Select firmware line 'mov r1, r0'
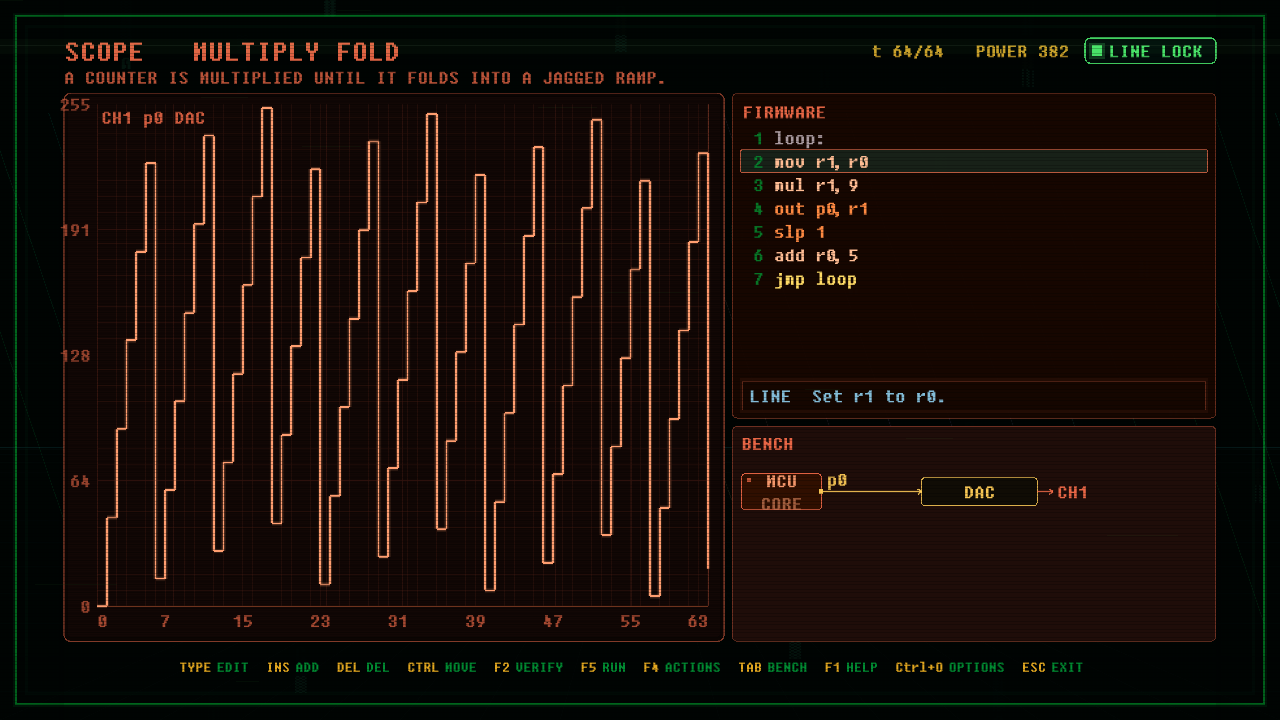 tap(974, 162)
